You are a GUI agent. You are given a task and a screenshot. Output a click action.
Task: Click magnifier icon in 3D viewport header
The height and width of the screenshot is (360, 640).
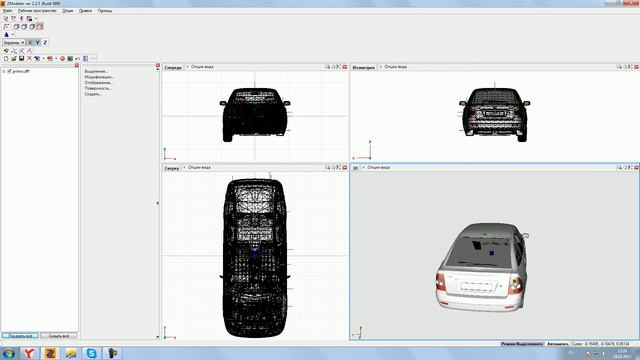tap(619, 167)
